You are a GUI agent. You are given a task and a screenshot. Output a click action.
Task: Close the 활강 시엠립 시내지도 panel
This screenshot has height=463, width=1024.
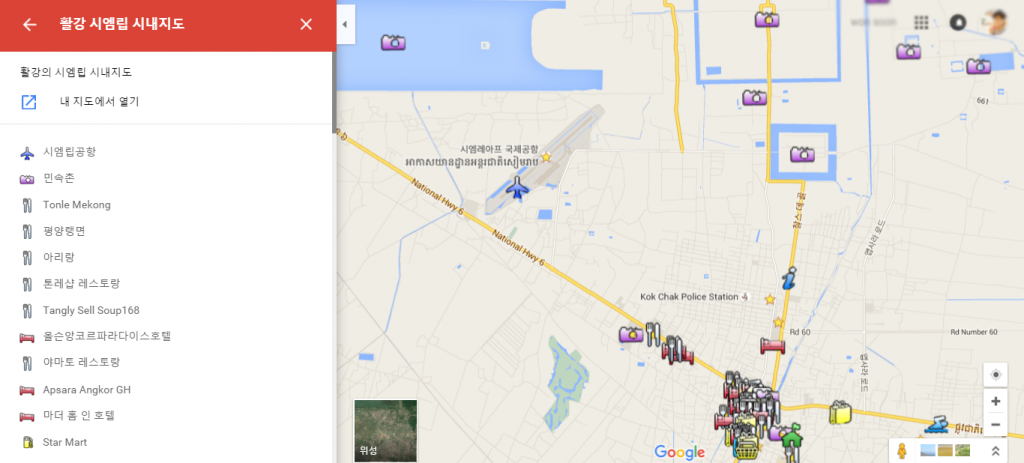click(306, 25)
